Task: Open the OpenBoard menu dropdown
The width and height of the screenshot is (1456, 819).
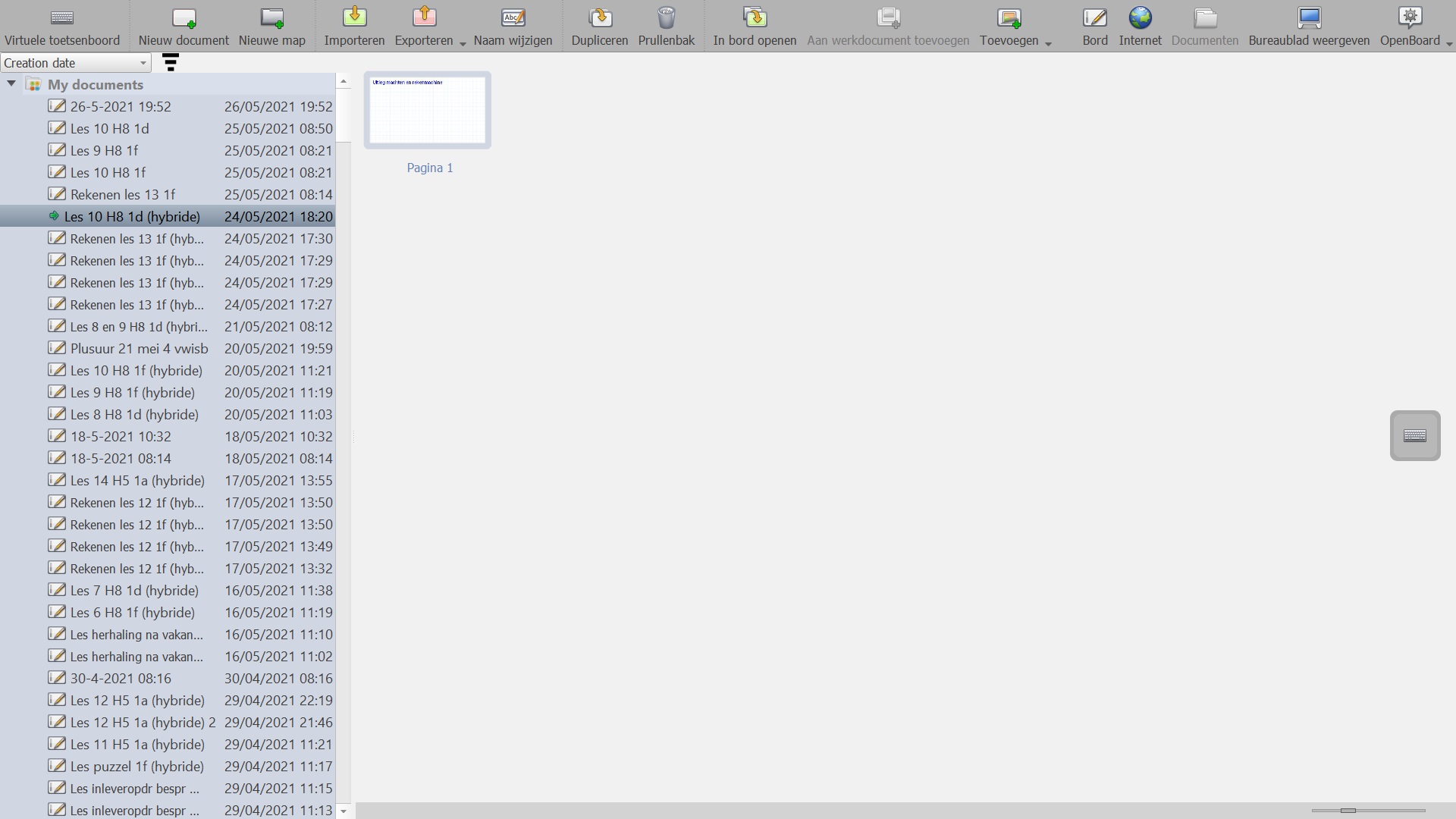Action: pos(1449,44)
